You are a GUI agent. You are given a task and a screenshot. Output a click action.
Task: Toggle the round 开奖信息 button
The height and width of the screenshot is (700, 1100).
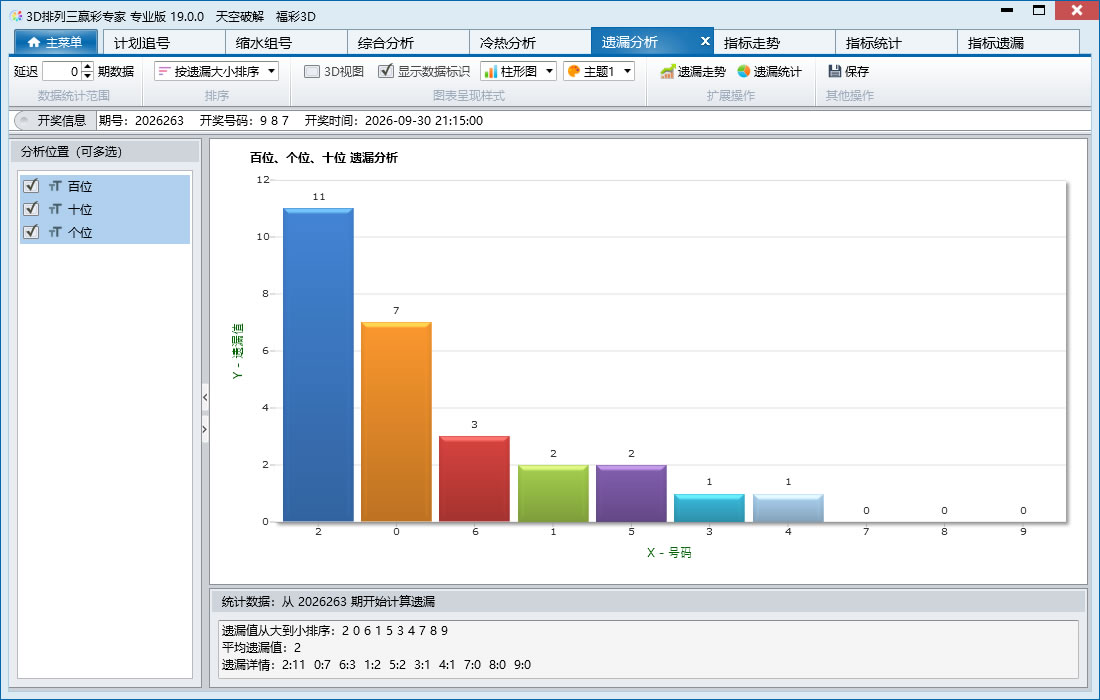point(23,121)
